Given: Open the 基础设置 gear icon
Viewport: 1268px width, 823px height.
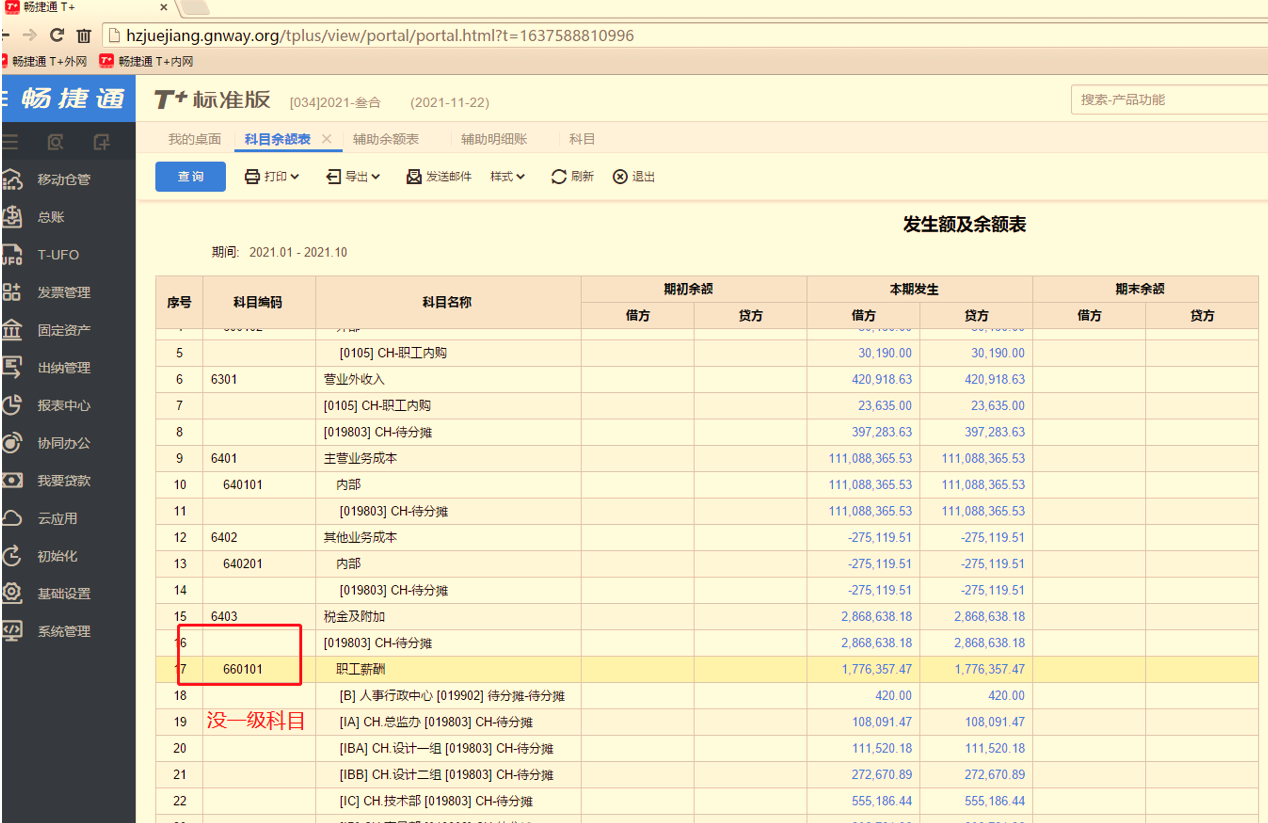Looking at the screenshot, I should click(12, 593).
